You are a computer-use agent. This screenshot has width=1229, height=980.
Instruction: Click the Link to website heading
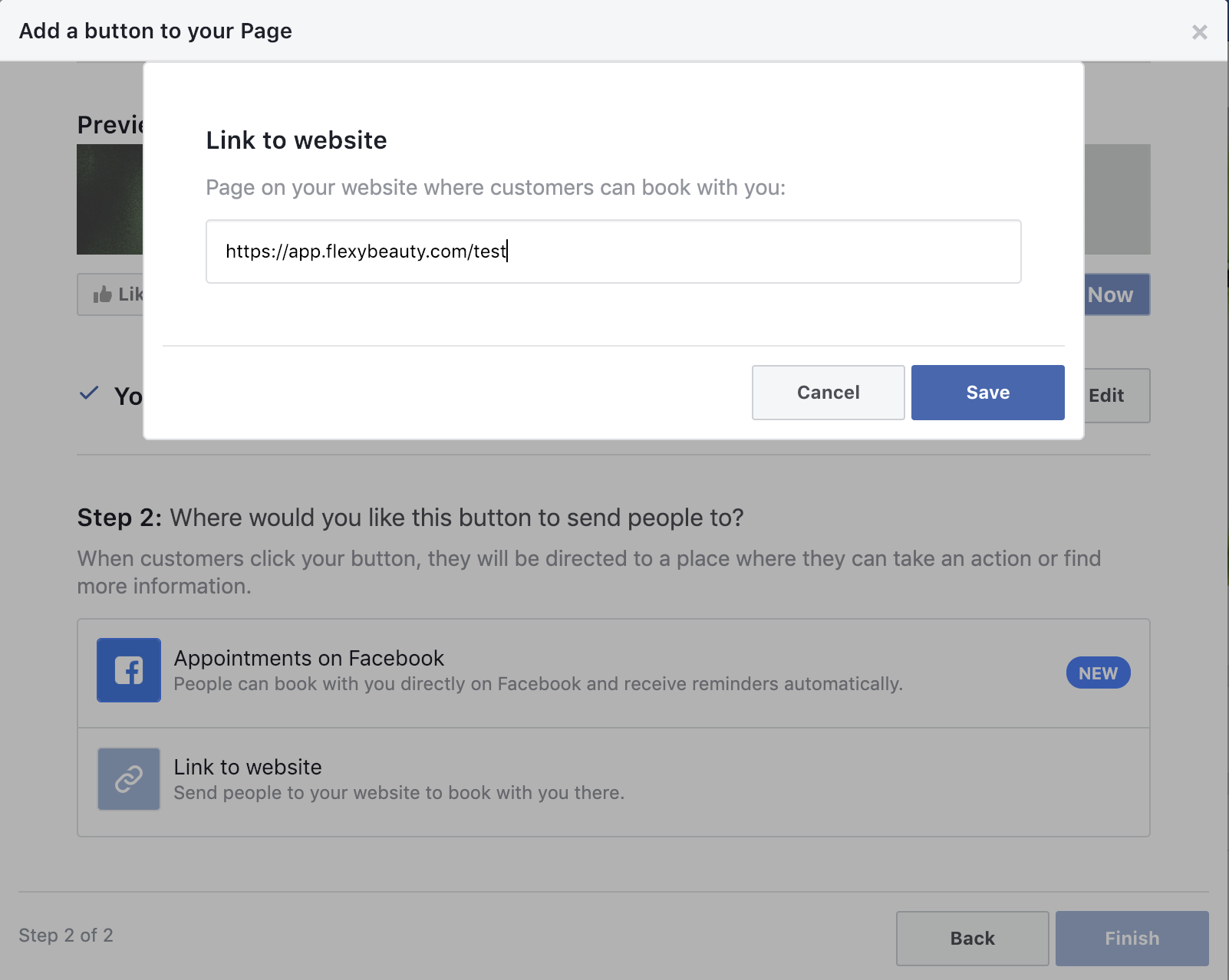(x=296, y=140)
